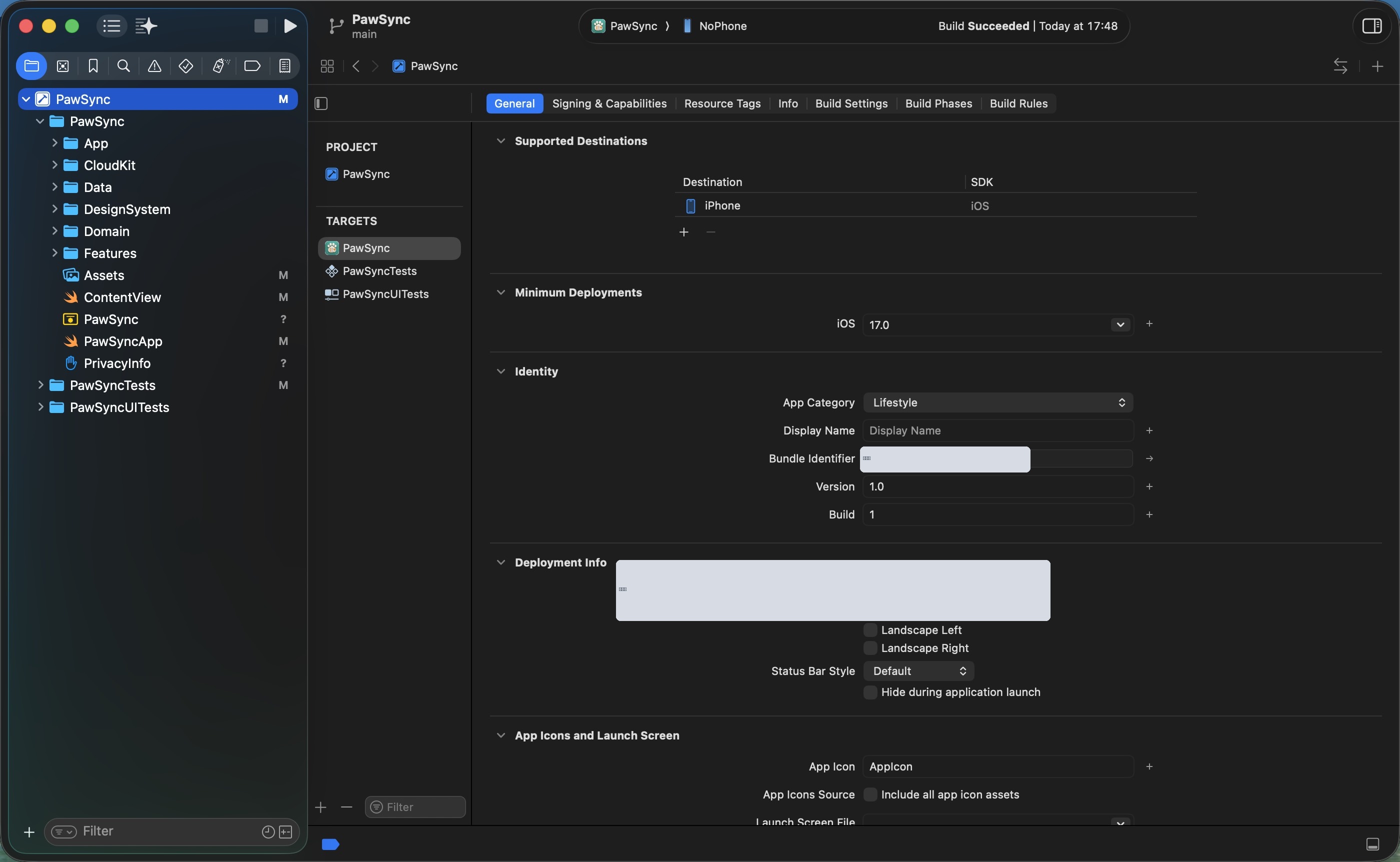This screenshot has height=862, width=1400.
Task: Click the Version field showing 1.0
Action: coord(998,486)
